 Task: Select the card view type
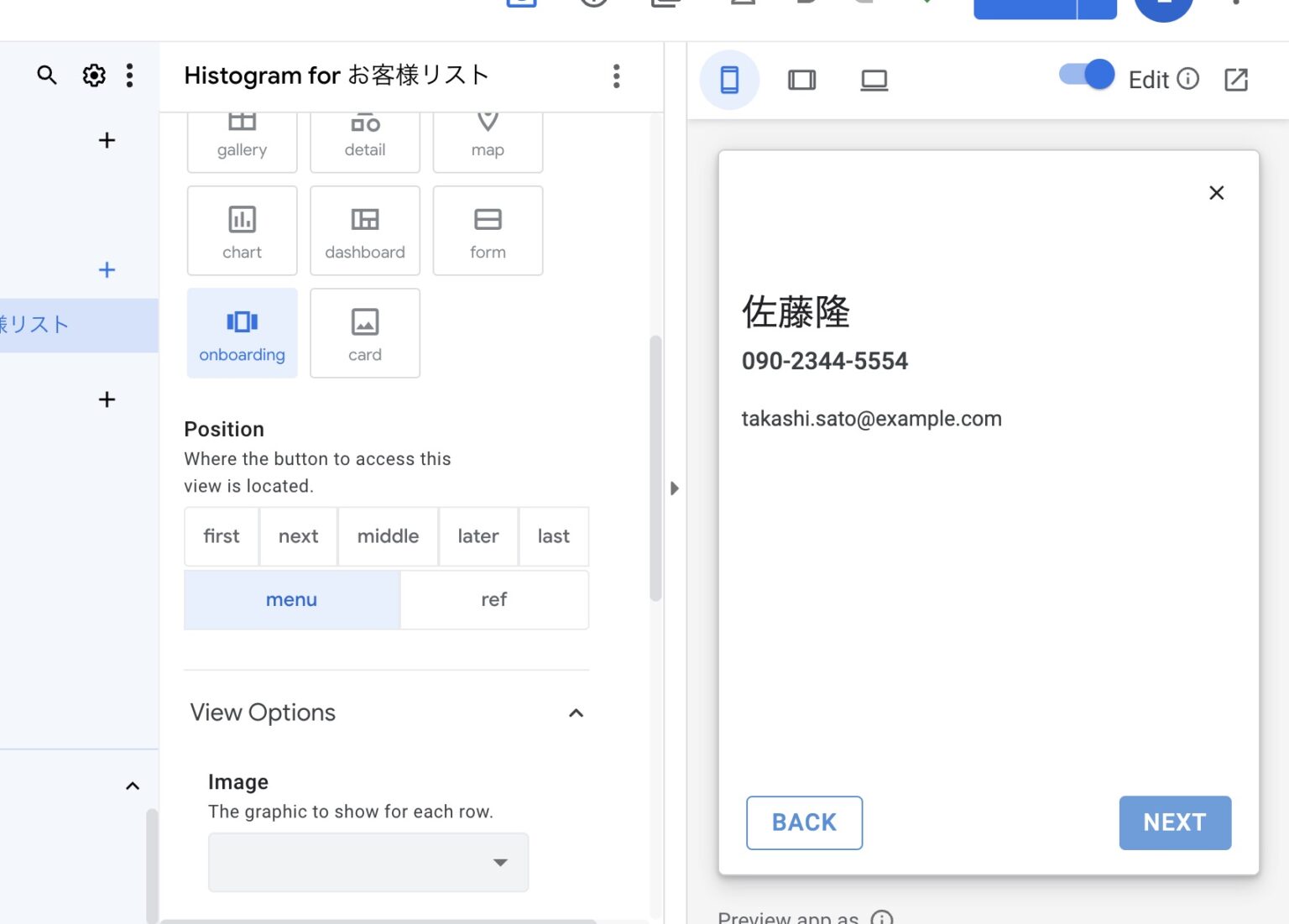[364, 333]
